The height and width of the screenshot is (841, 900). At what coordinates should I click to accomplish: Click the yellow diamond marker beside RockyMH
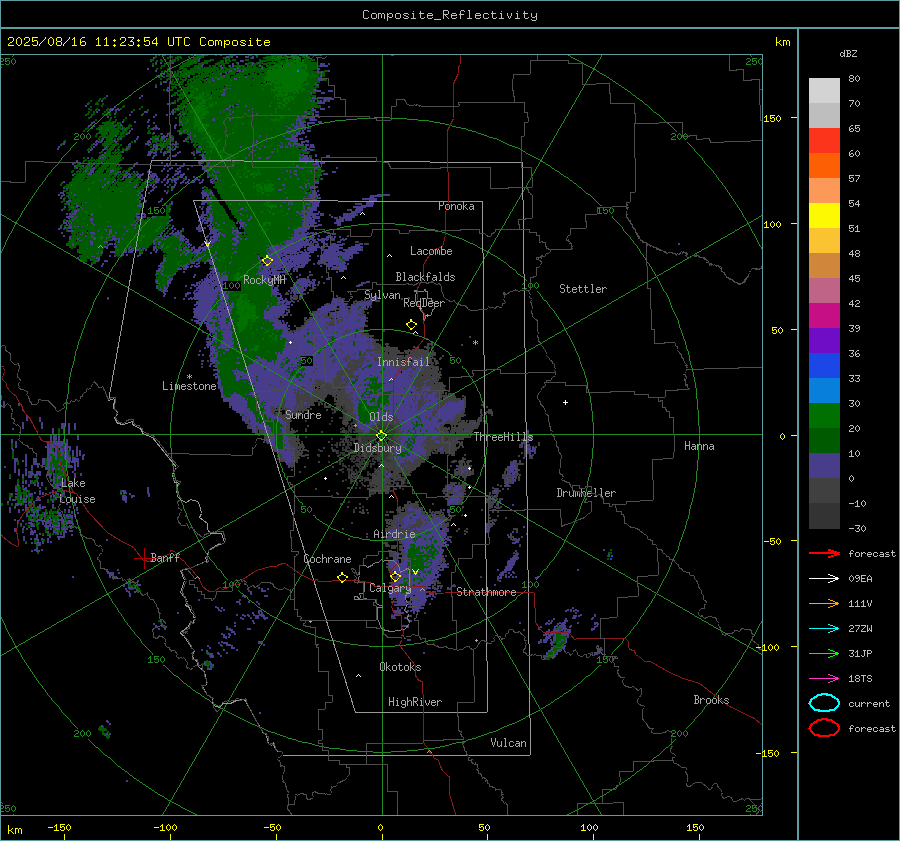click(x=267, y=261)
